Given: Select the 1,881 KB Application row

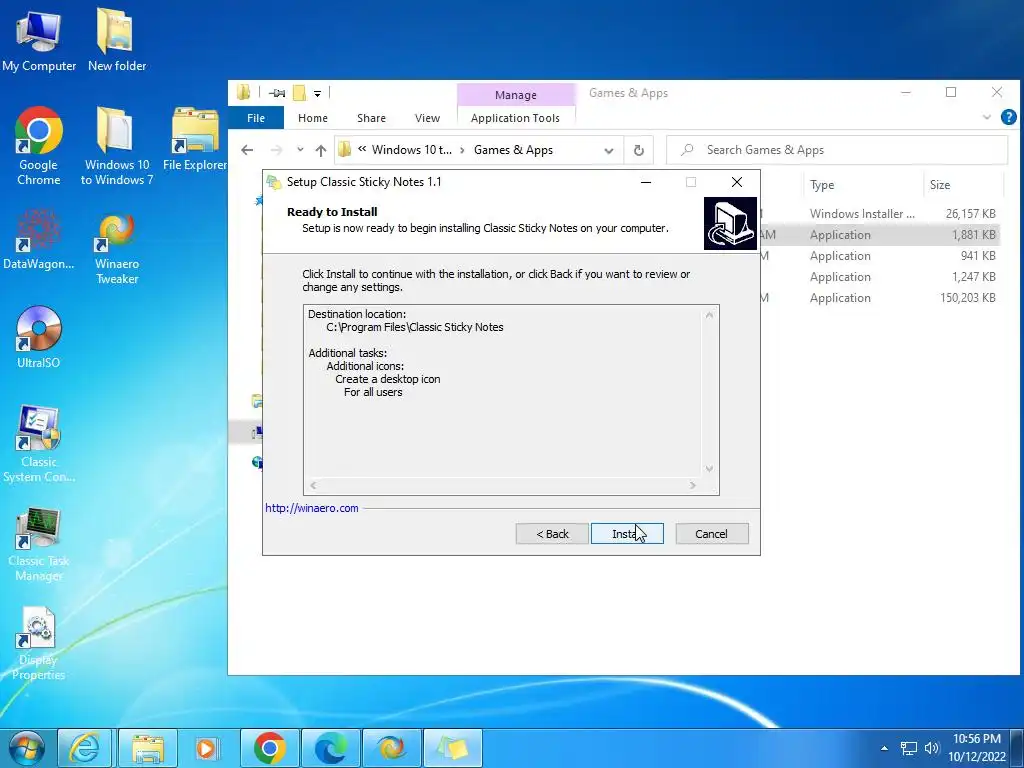Looking at the screenshot, I should [880, 234].
